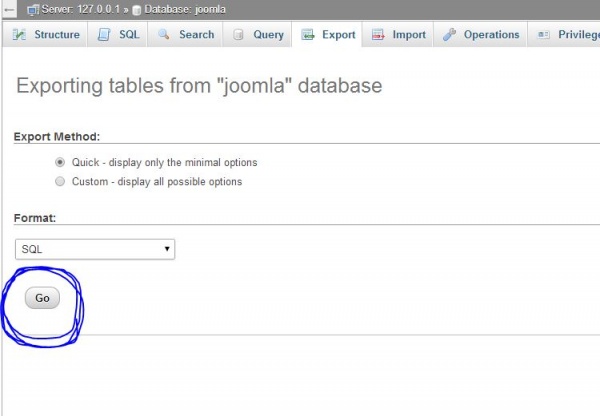600x416 pixels.
Task: Click the Search tab label
Action: click(196, 35)
